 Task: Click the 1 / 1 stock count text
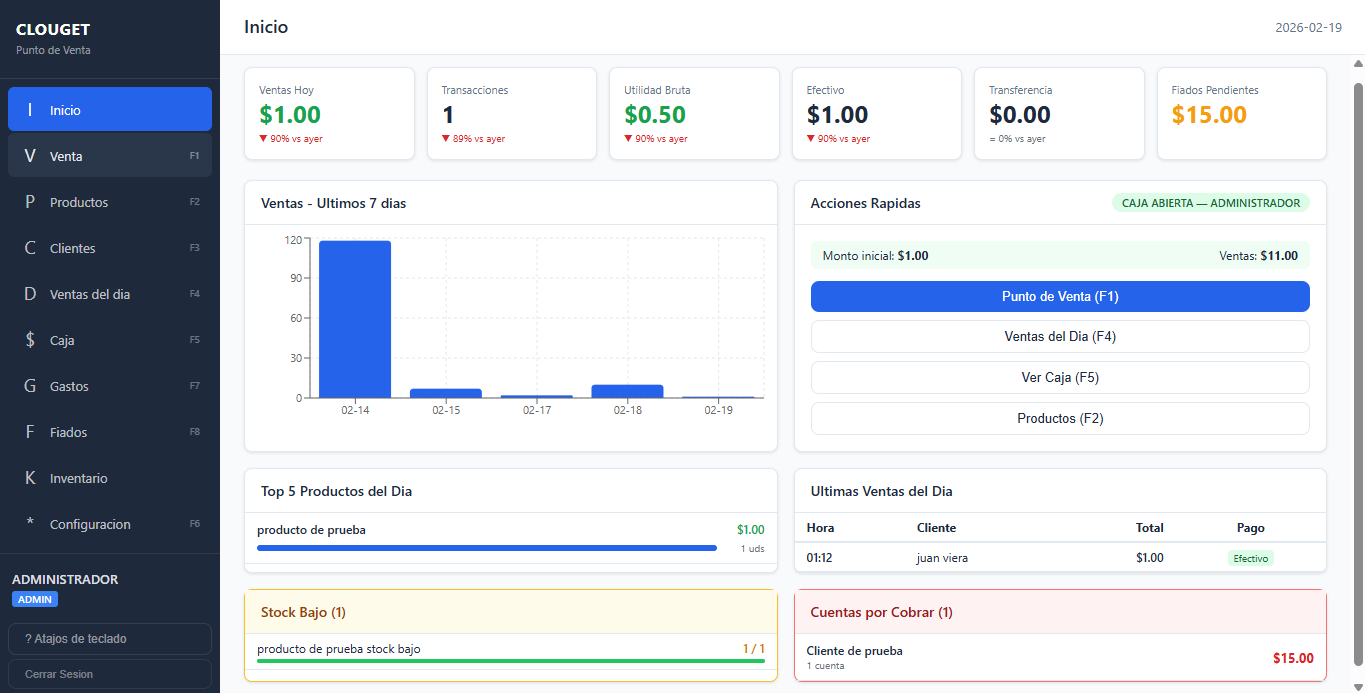(754, 649)
